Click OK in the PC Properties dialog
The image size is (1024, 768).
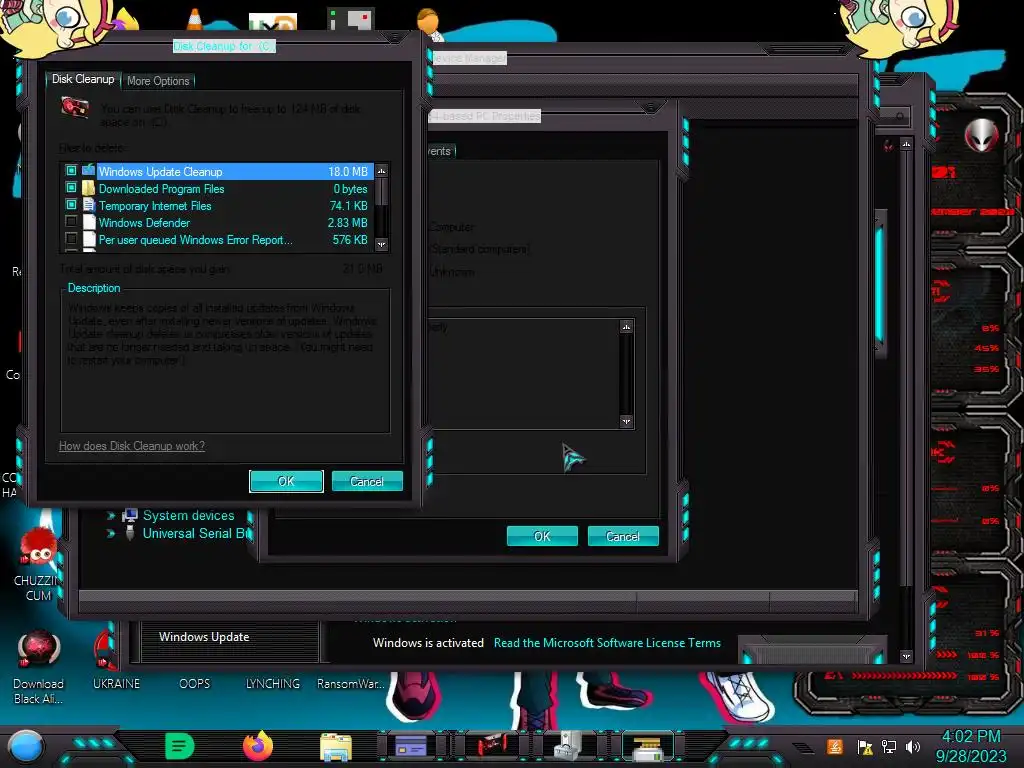tap(542, 536)
